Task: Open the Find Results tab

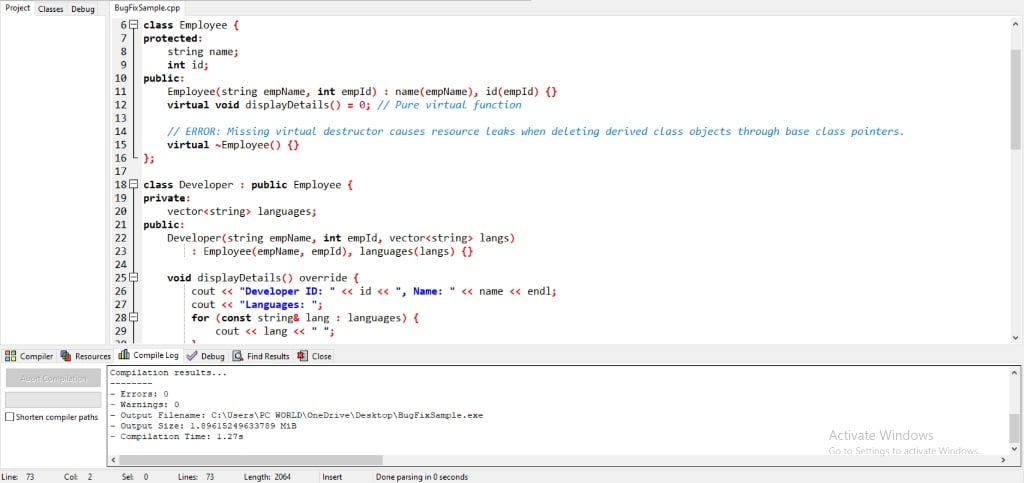Action: point(261,356)
